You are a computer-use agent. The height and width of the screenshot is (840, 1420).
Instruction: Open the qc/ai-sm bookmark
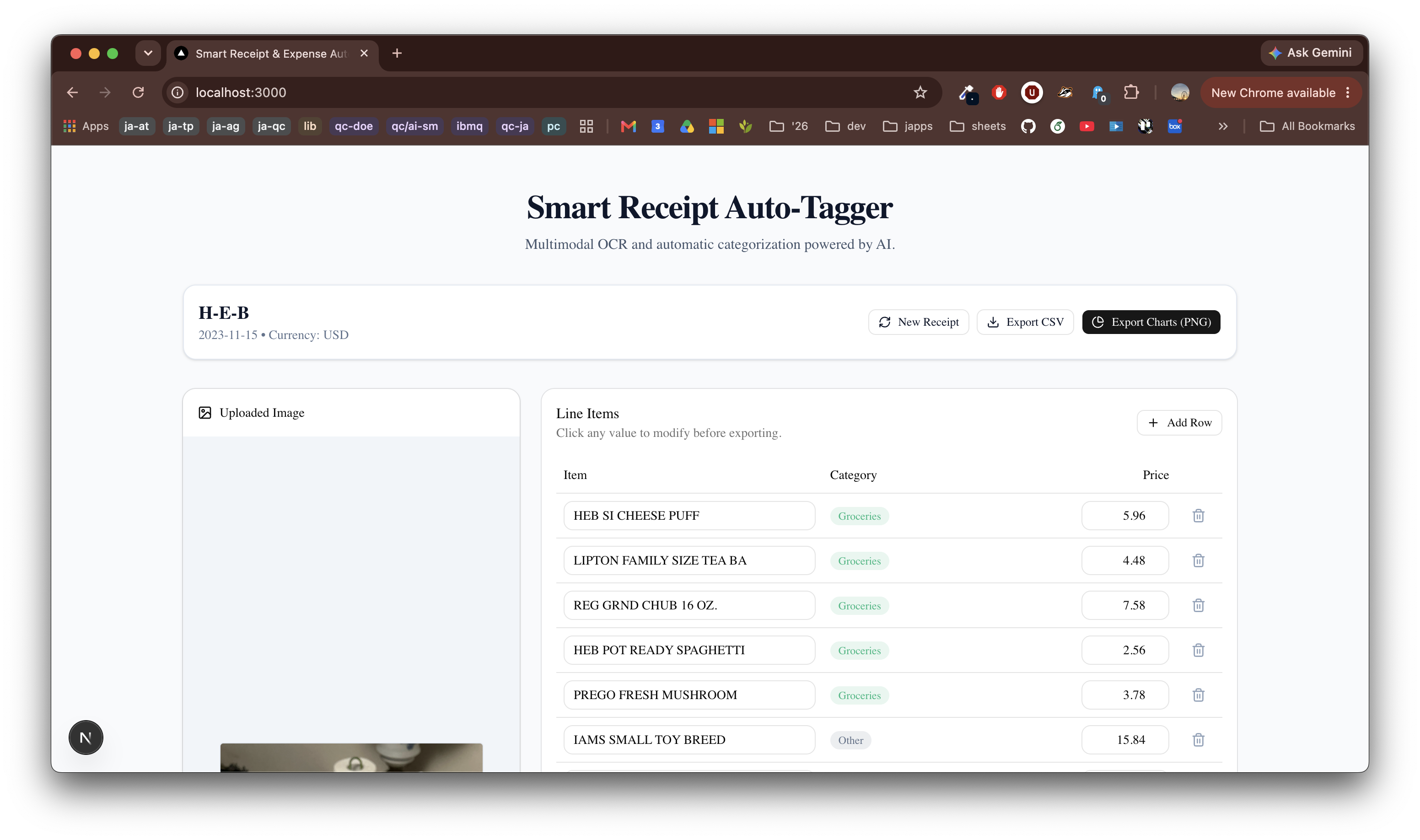(414, 126)
